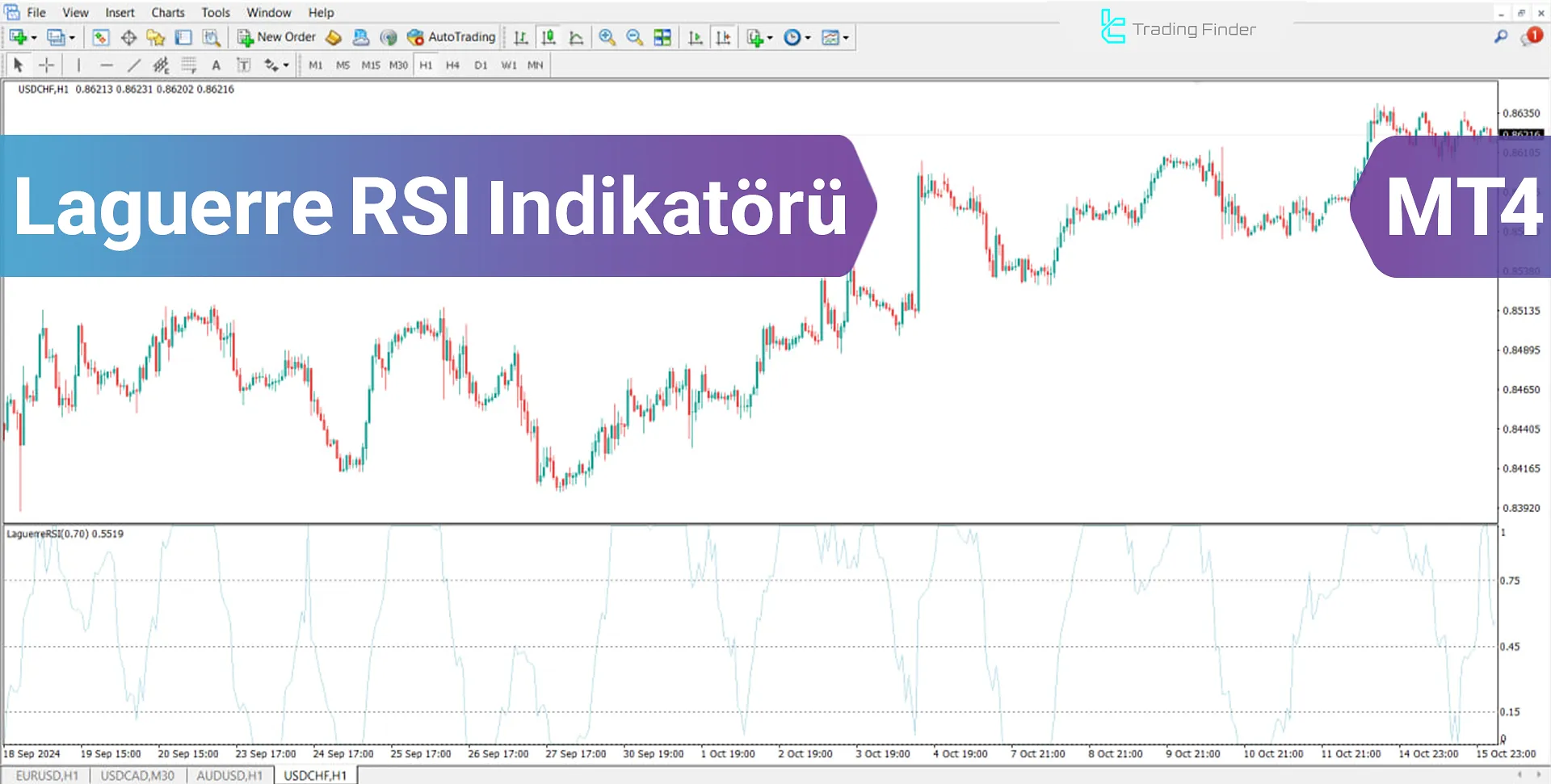Select the Fibonacci Retracement tool
This screenshot has height=784, width=1551.
pos(187,65)
